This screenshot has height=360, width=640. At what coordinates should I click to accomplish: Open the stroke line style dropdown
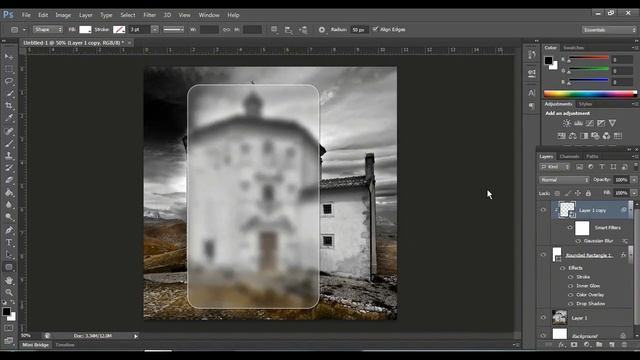coord(173,29)
